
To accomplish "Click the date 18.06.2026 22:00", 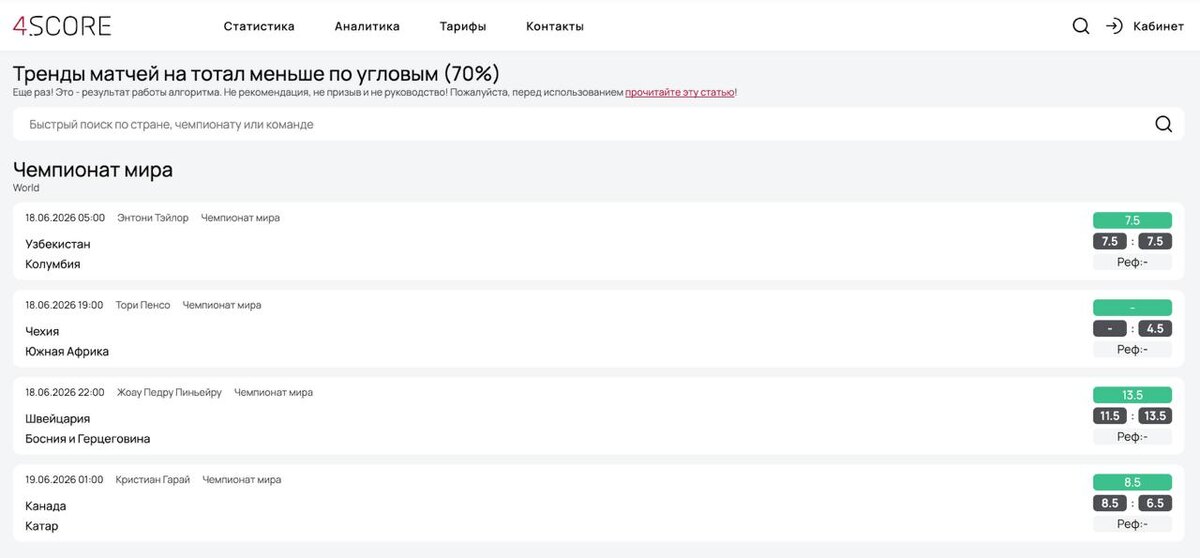I will coord(65,392).
